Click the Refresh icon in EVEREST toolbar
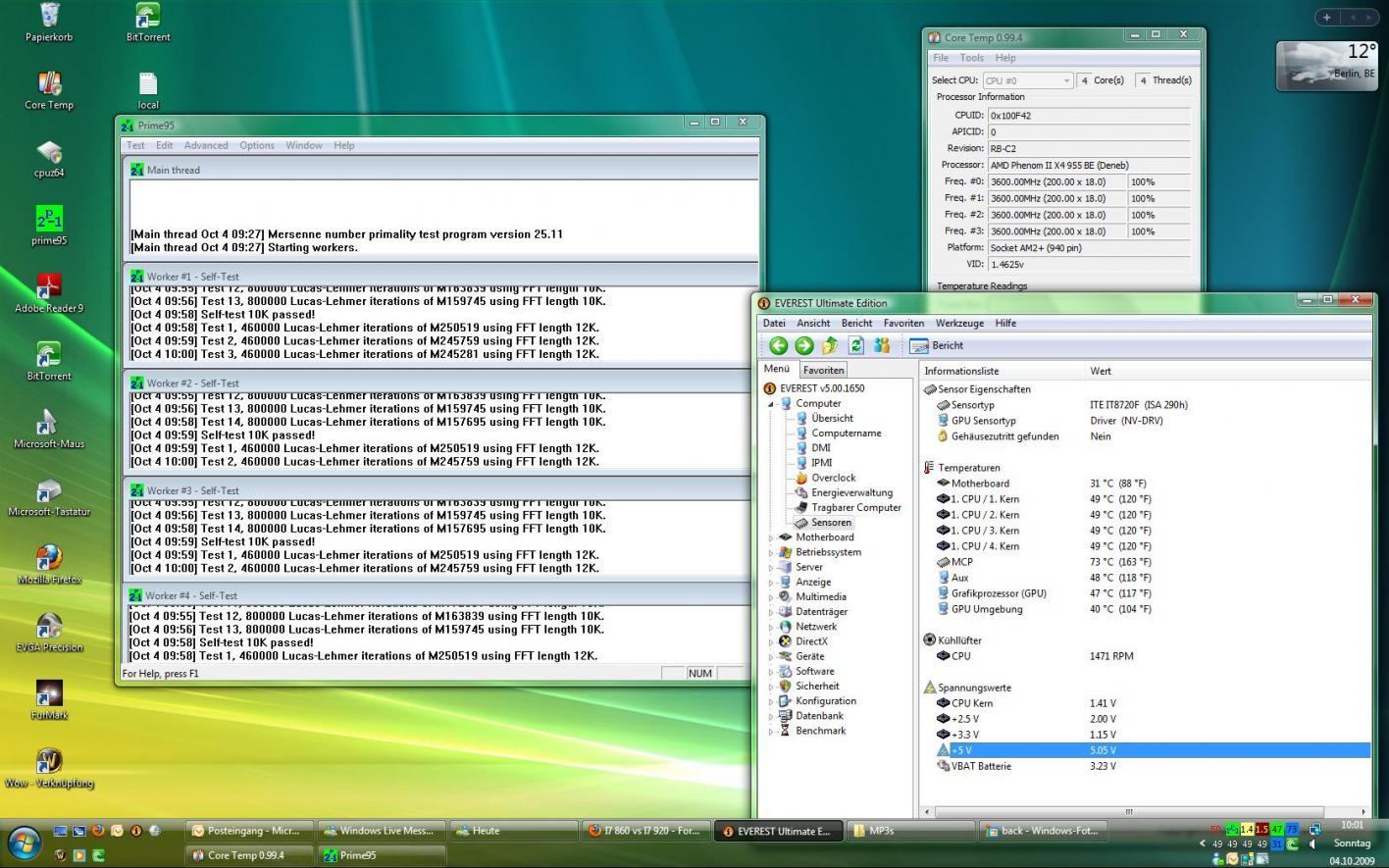1389x868 pixels. coord(855,345)
